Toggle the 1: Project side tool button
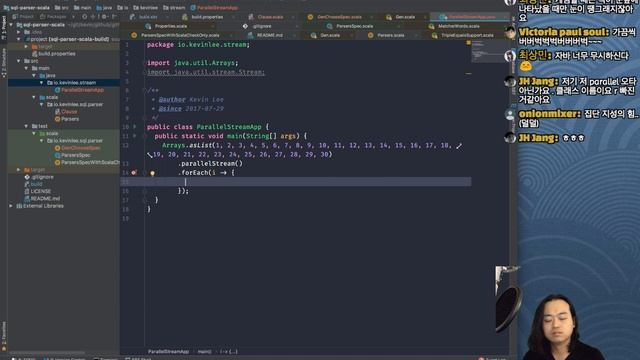Viewport: 640px width, 360px height. (x=4, y=27)
